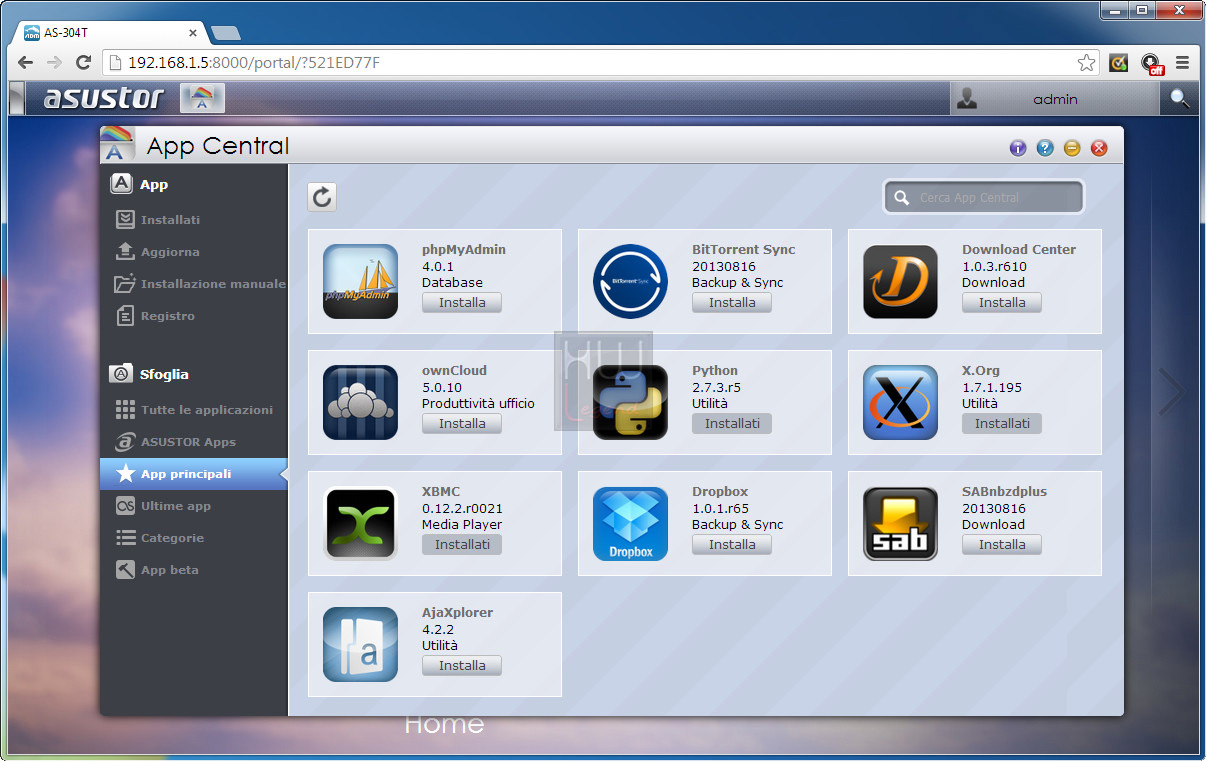Install Dropbox
This screenshot has height=762, width=1207.
732,545
